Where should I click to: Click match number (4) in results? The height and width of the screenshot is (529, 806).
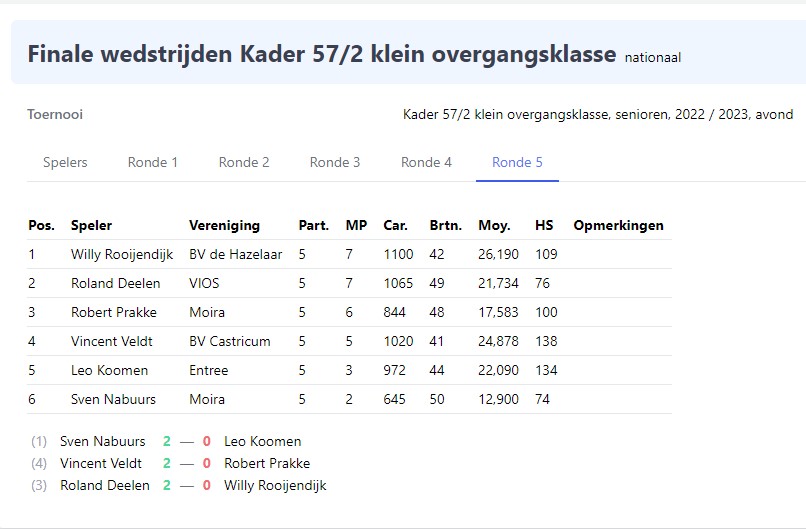[39, 463]
